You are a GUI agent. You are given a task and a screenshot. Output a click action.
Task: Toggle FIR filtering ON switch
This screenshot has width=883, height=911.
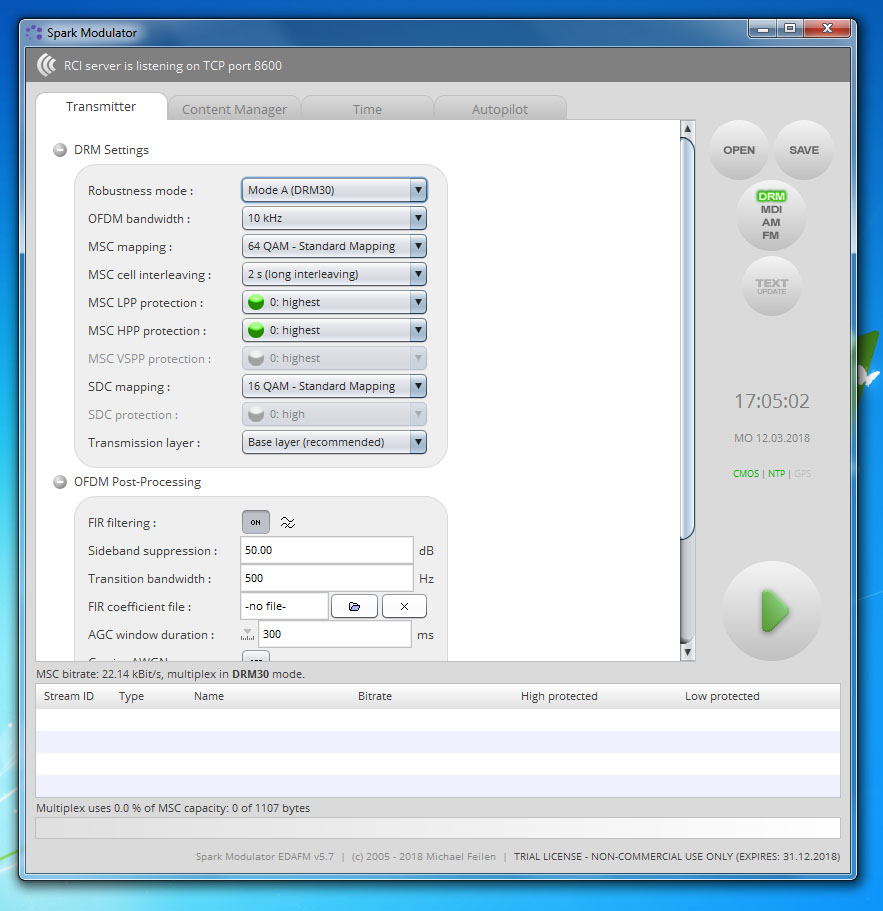pyautogui.click(x=255, y=522)
